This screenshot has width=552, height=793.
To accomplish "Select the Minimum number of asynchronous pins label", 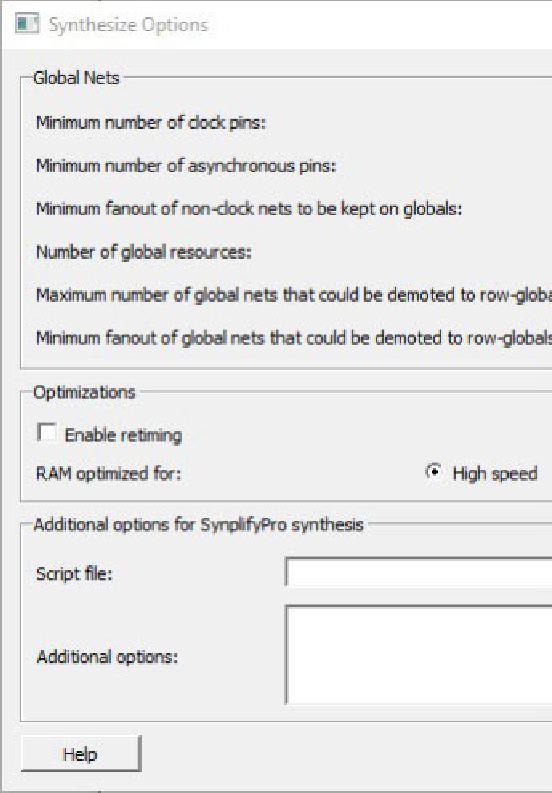I will click(x=186, y=166).
